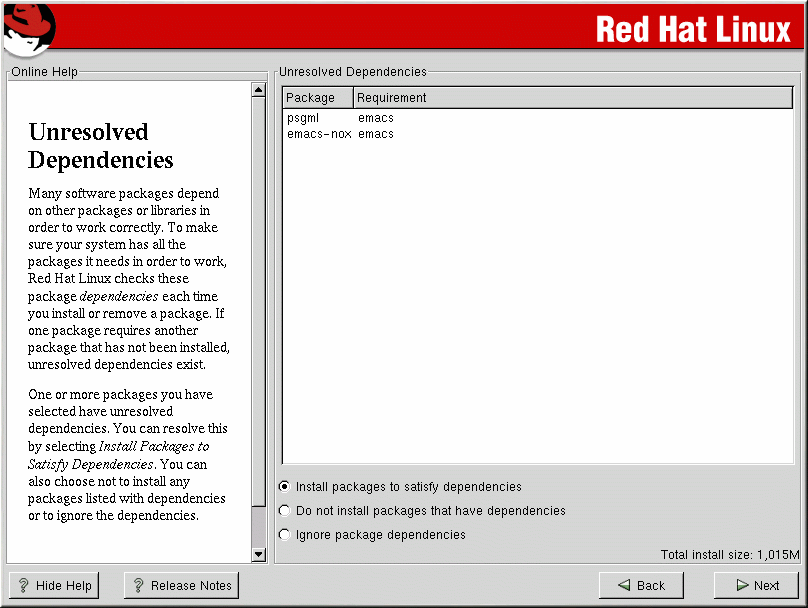Click the question mark Hide Help button
Screen dimensions: 808x608
54,586
